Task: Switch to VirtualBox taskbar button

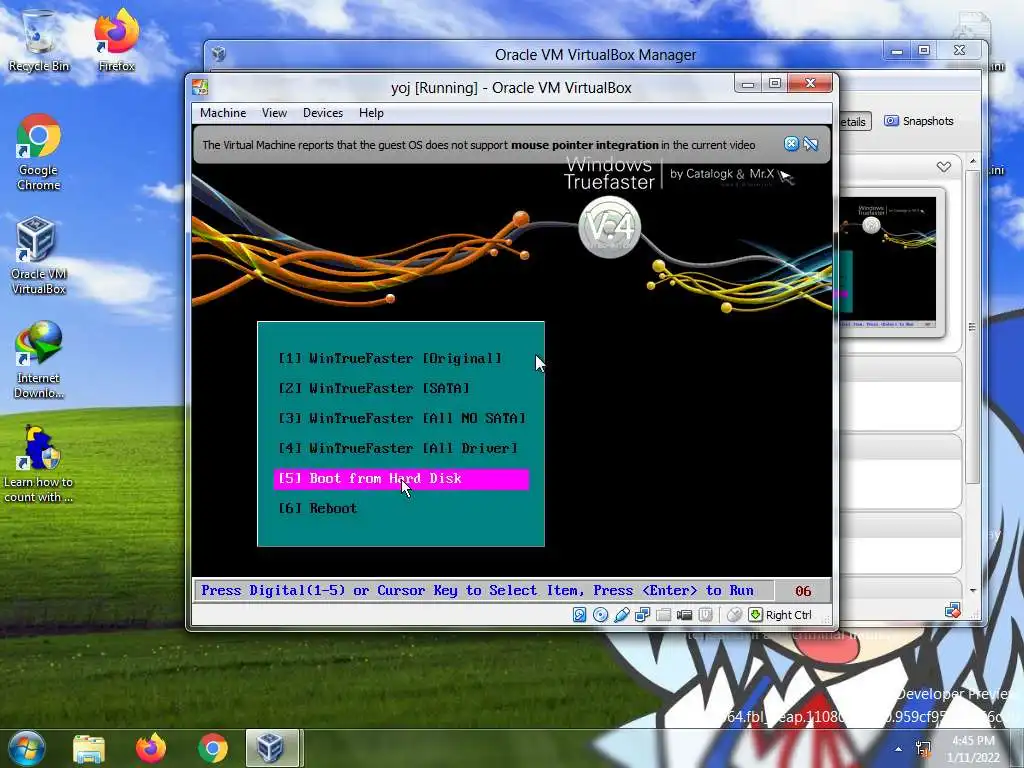Action: [272, 748]
